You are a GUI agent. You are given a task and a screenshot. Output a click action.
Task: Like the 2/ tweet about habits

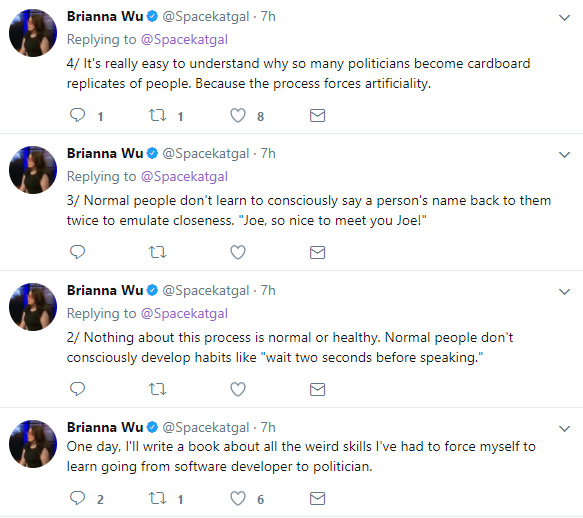pos(238,389)
